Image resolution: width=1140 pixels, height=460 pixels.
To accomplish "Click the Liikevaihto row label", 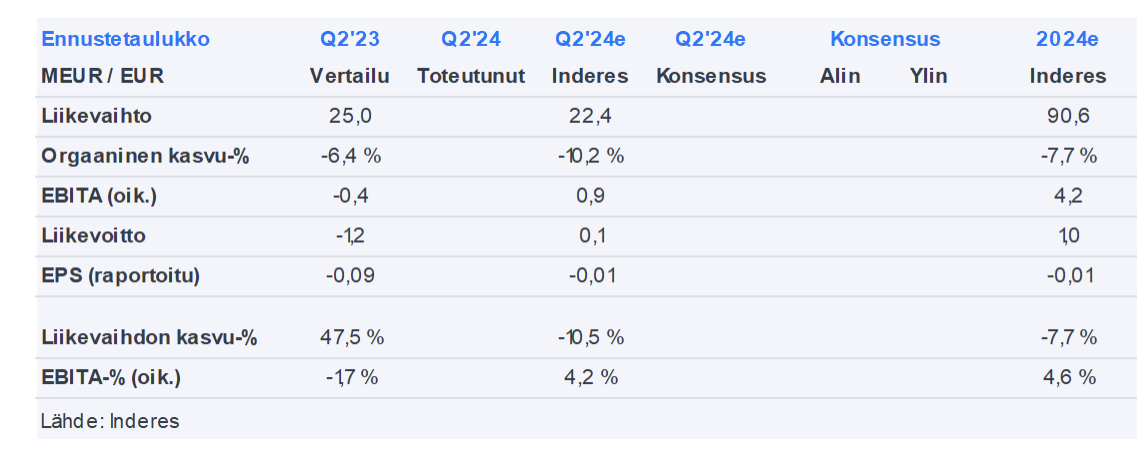I will pos(97,116).
